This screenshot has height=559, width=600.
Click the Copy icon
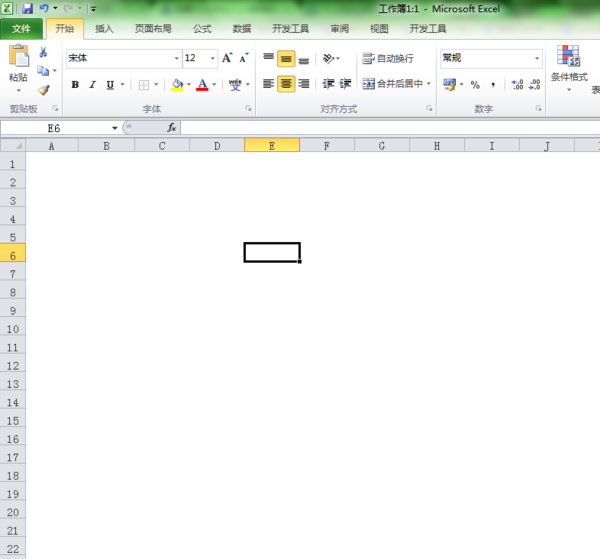click(43, 71)
